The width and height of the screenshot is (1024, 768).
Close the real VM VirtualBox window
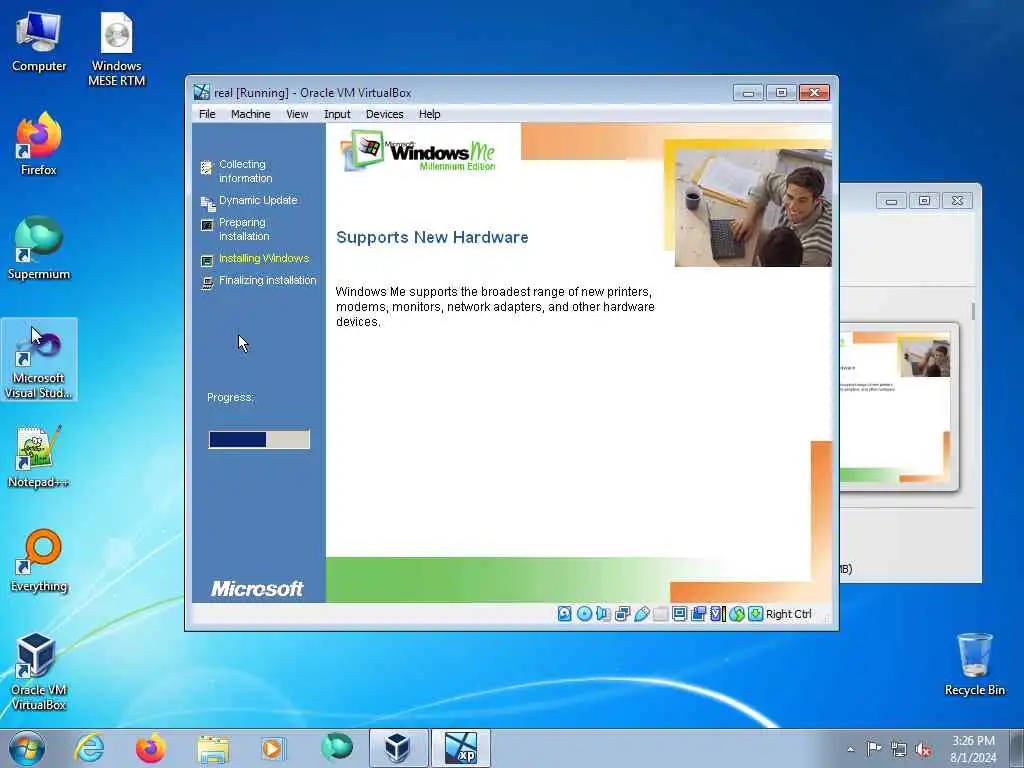(814, 93)
